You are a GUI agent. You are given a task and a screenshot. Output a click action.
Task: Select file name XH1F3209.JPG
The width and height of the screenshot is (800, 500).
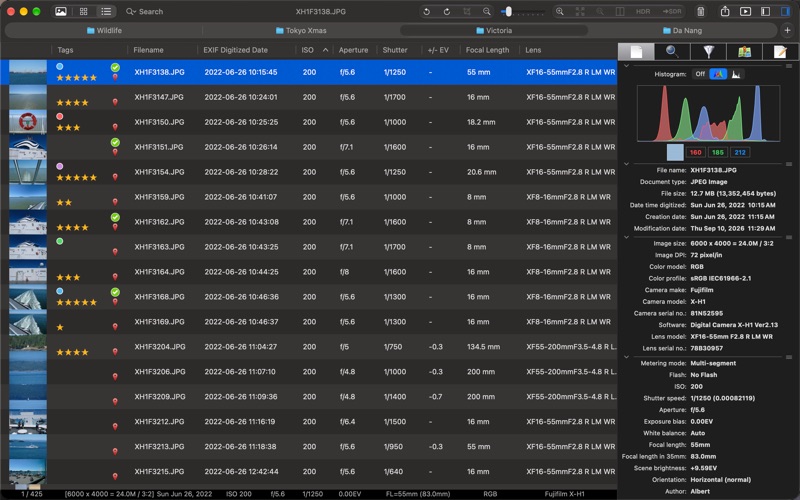[x=160, y=396]
